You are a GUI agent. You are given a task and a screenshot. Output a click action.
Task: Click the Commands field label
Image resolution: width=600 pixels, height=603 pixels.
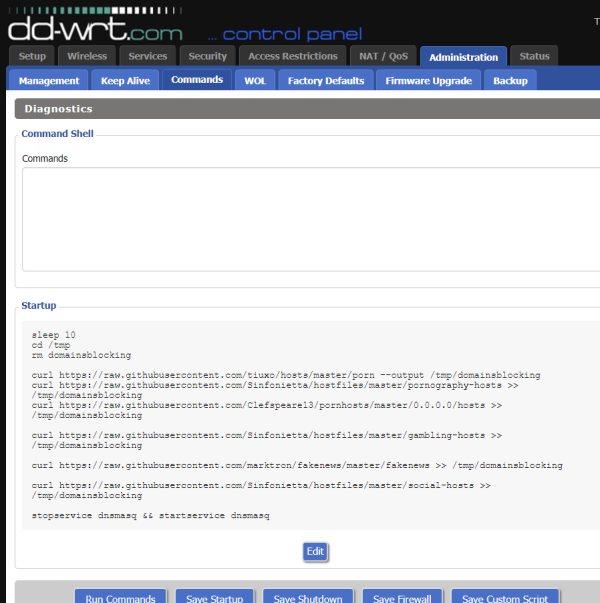point(45,158)
